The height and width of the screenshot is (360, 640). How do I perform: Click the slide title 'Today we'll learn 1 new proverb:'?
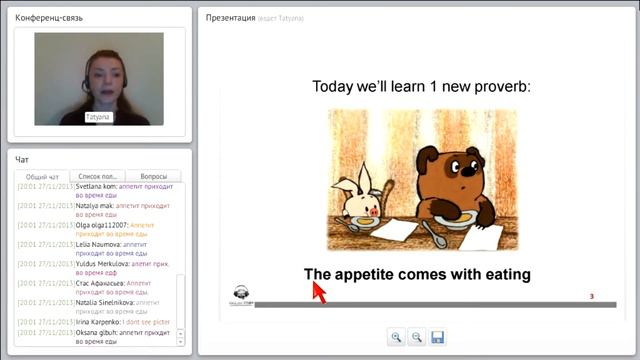click(421, 87)
